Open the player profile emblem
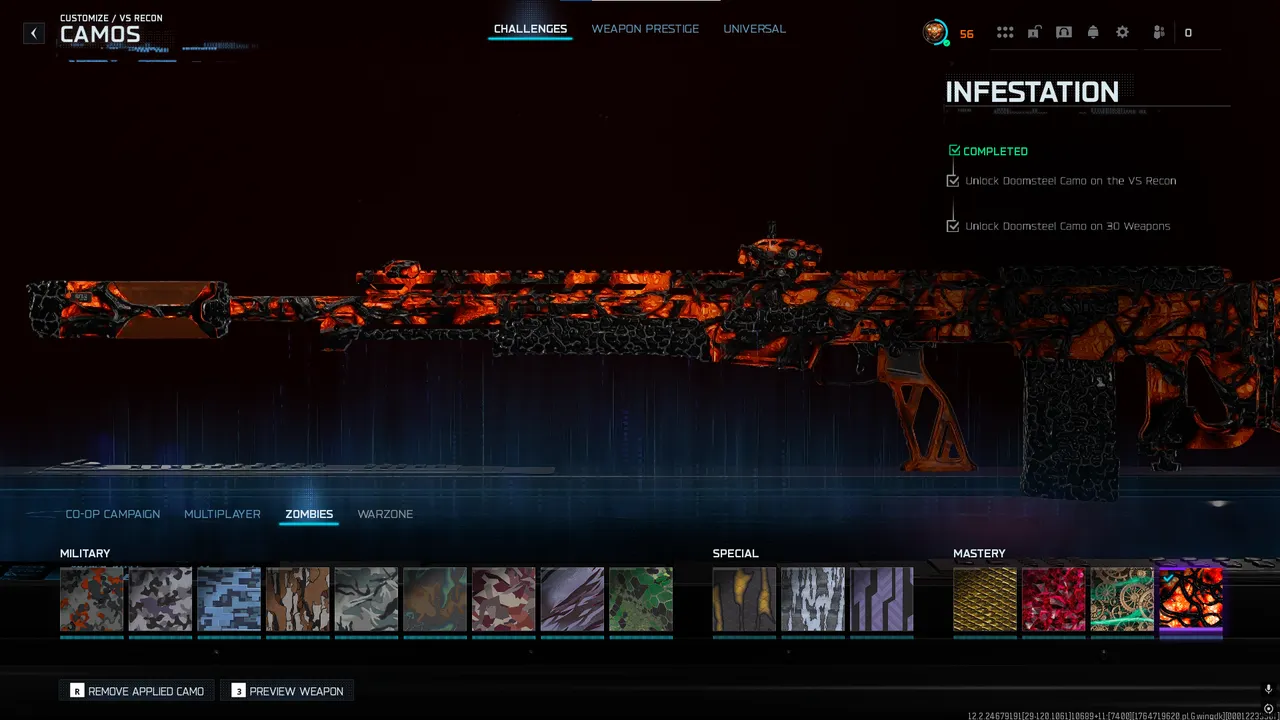1280x720 pixels. (x=934, y=33)
